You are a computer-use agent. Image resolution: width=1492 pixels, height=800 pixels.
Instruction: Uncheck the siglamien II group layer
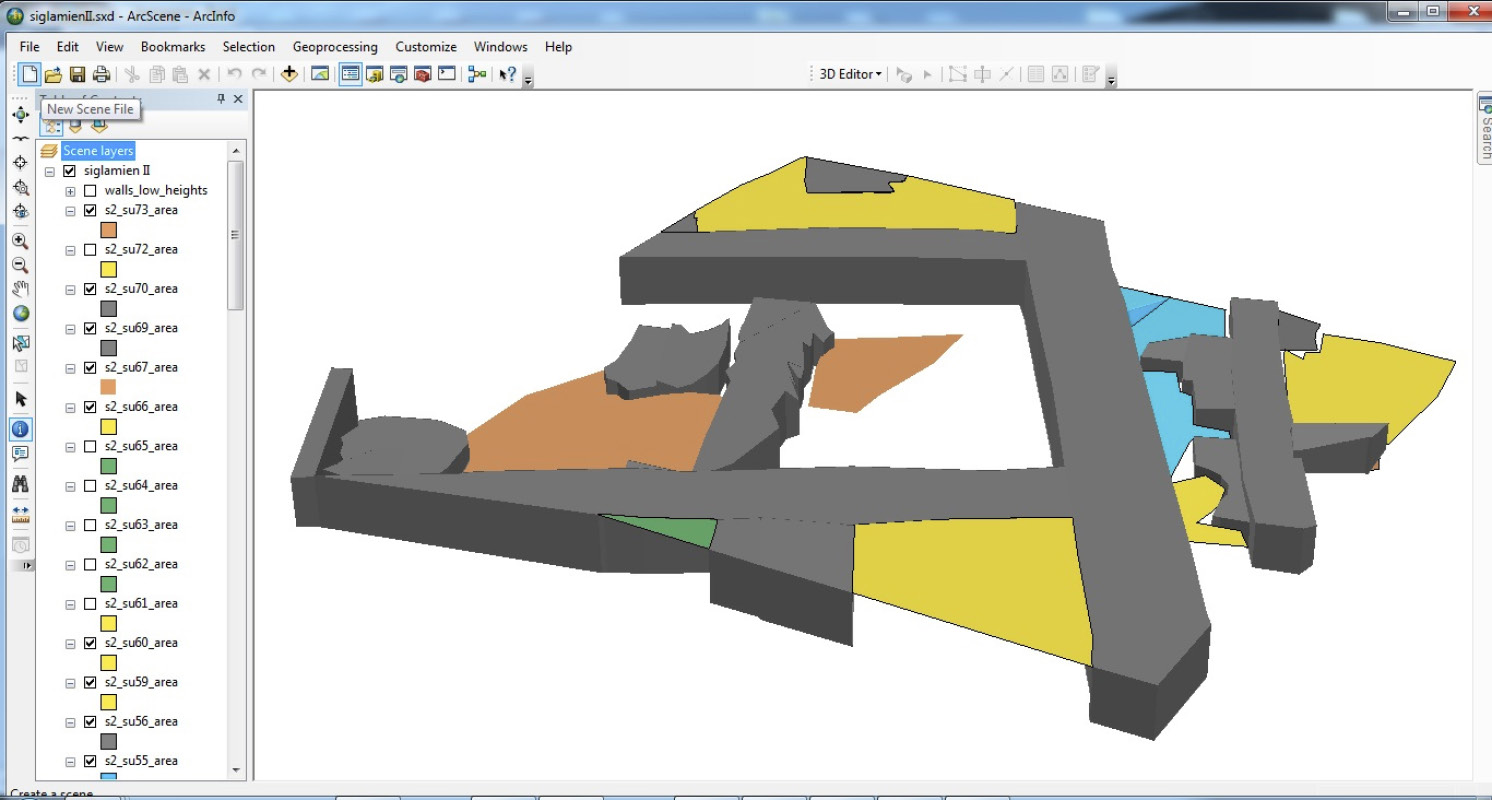coord(69,171)
